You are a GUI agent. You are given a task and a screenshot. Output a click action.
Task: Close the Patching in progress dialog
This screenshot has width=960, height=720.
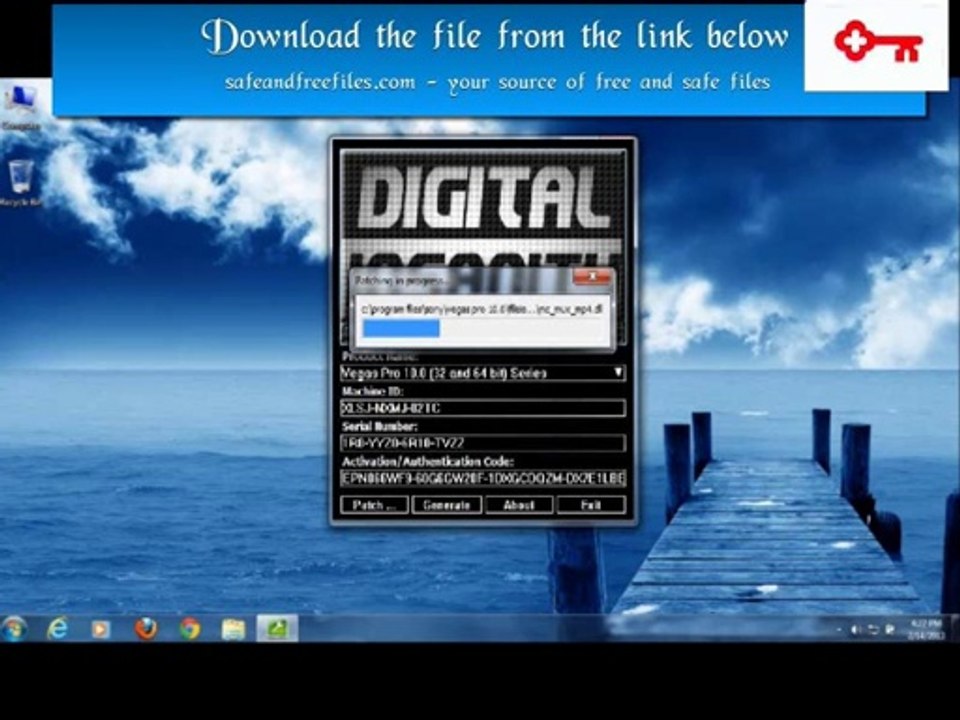[592, 277]
